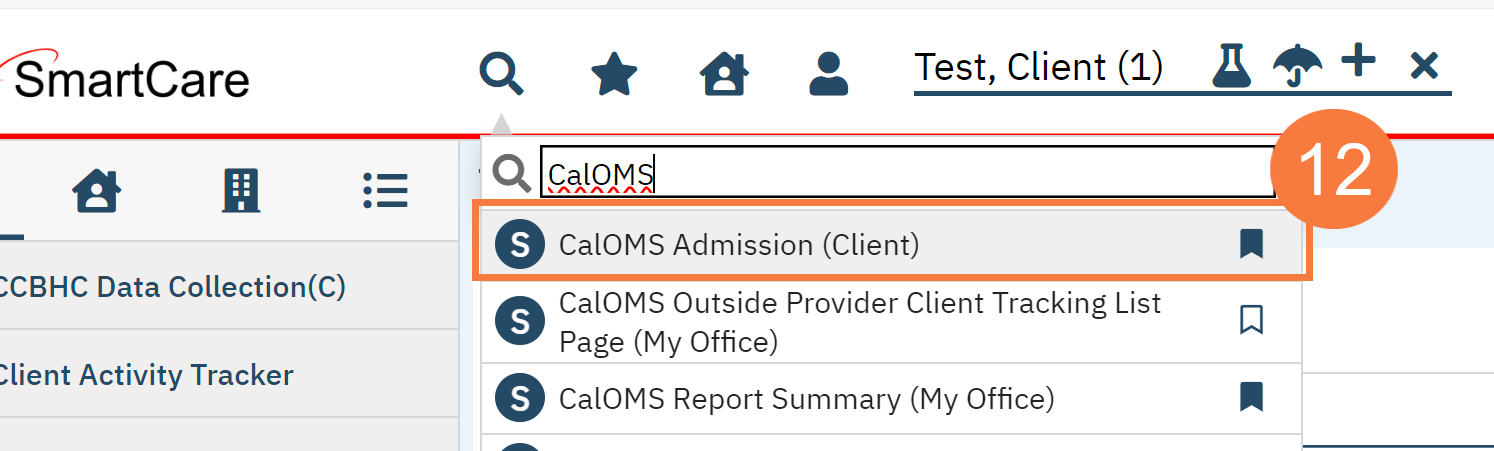
Task: Select the office building sidebar icon
Action: pos(240,189)
